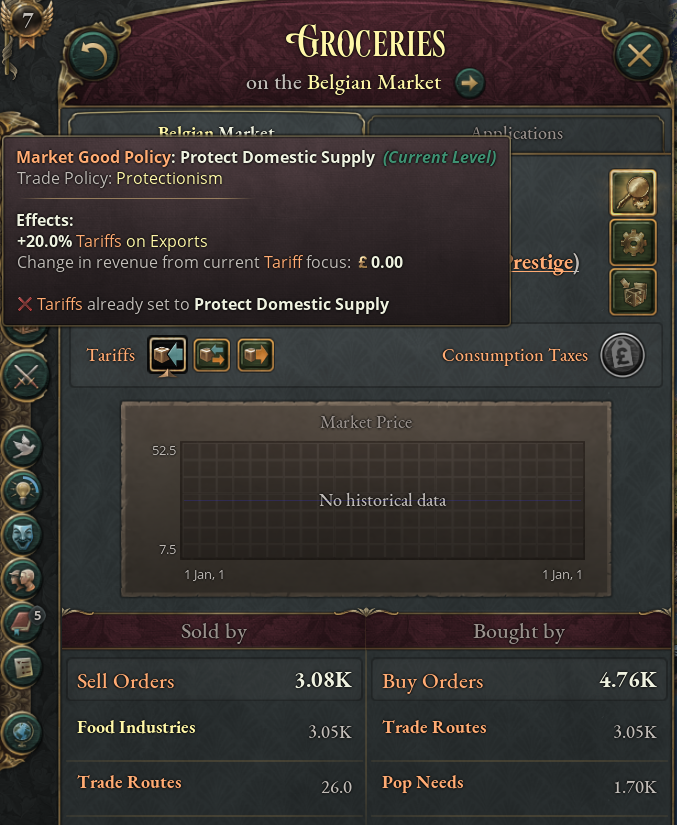Switch to the Applications tab
This screenshot has height=825, width=677.
coord(517,133)
